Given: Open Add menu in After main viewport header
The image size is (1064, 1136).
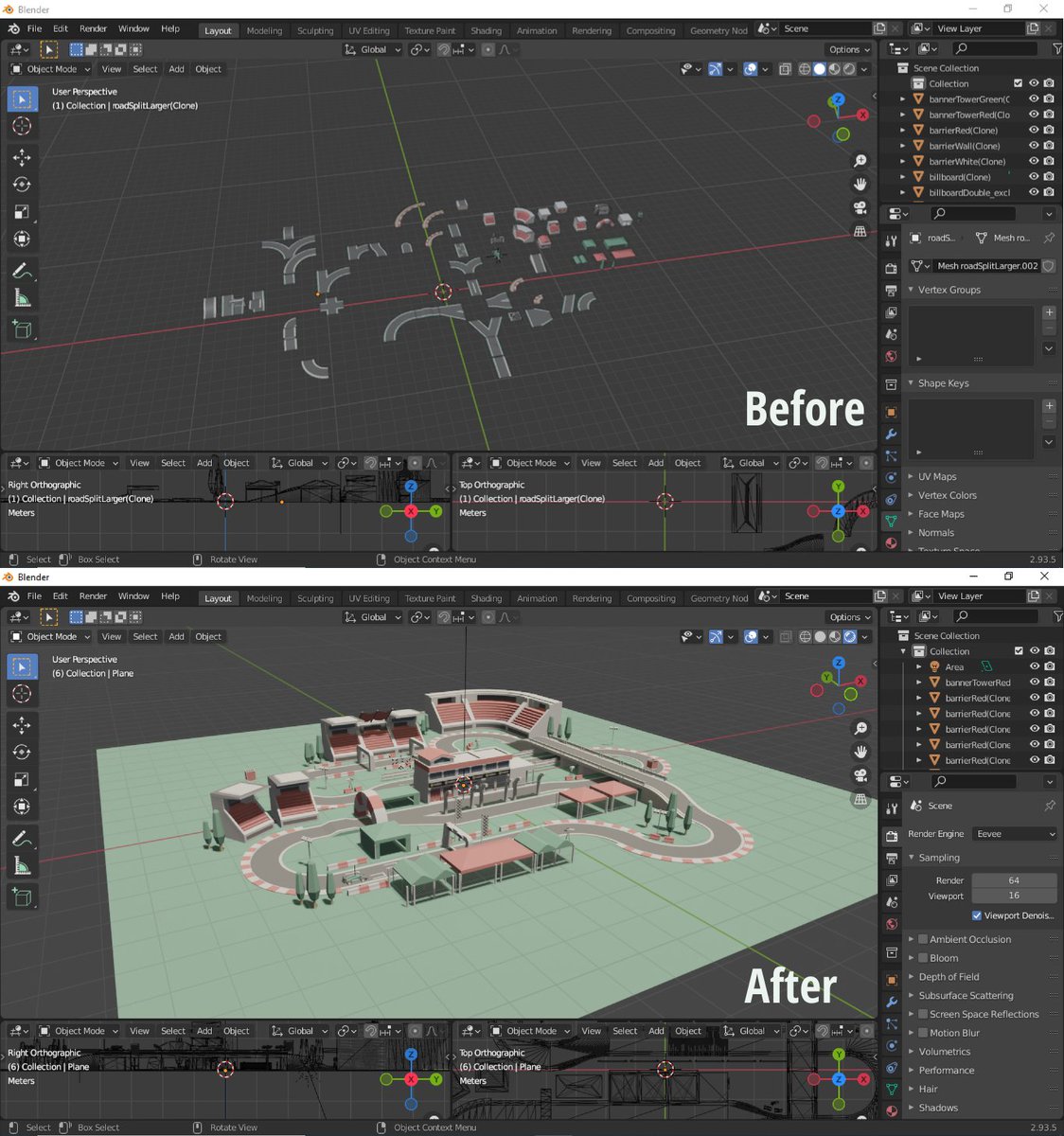Looking at the screenshot, I should (x=176, y=636).
